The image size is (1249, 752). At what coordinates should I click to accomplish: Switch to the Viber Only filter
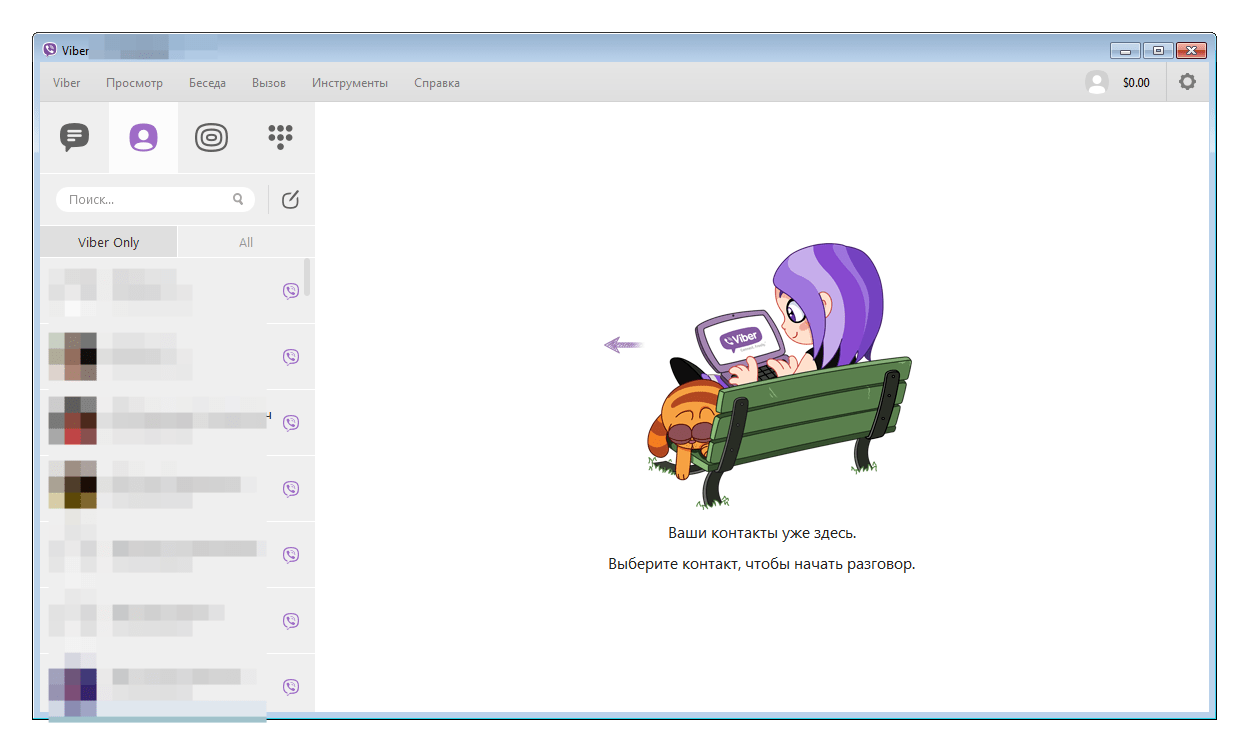(x=108, y=242)
